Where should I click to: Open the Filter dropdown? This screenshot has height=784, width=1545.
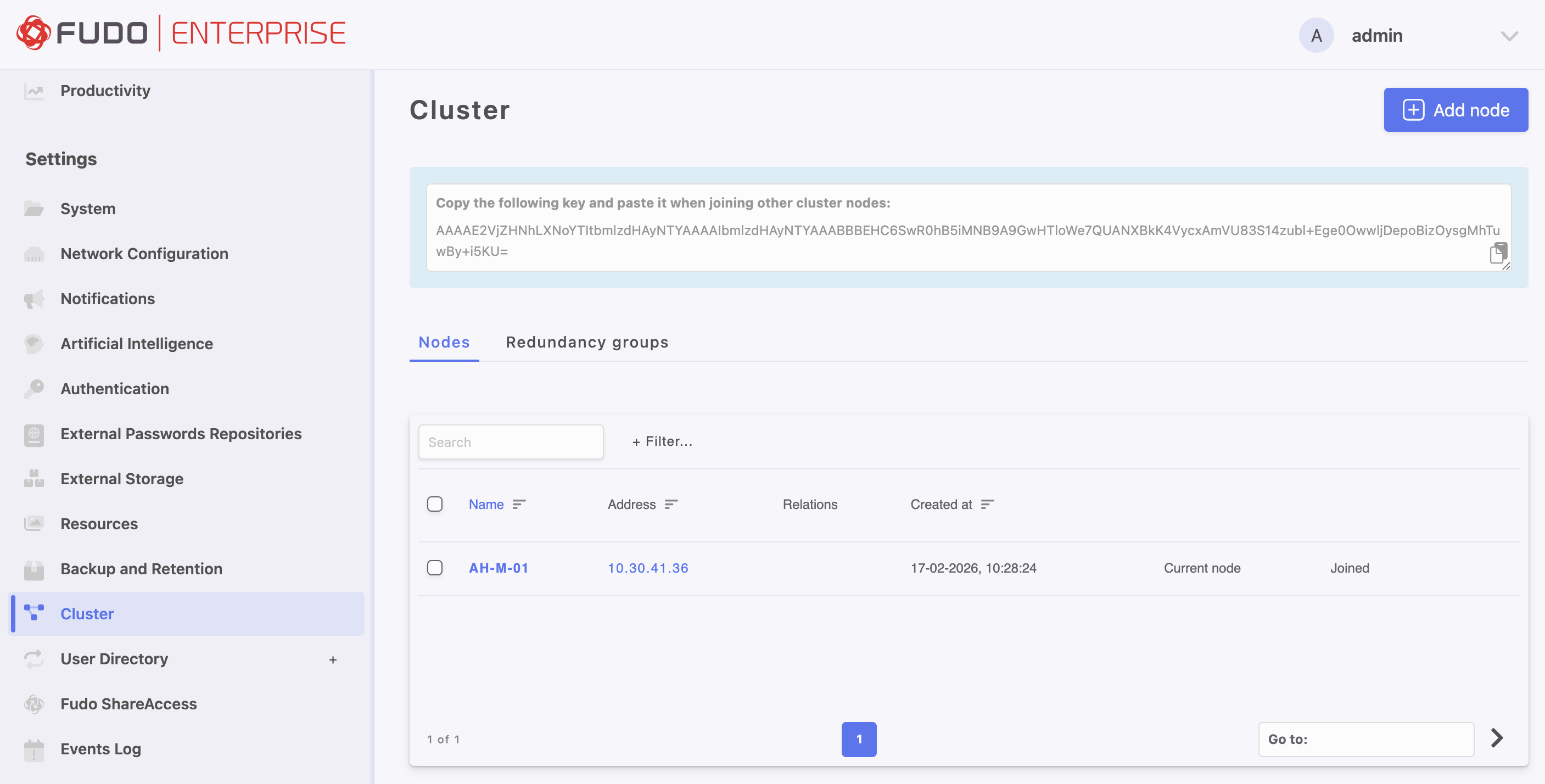pyautogui.click(x=662, y=442)
